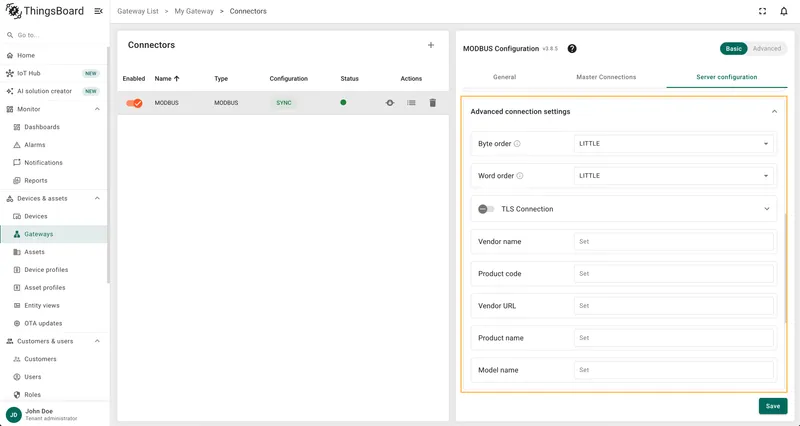
Task: Select the Server configuration tab
Action: click(727, 77)
